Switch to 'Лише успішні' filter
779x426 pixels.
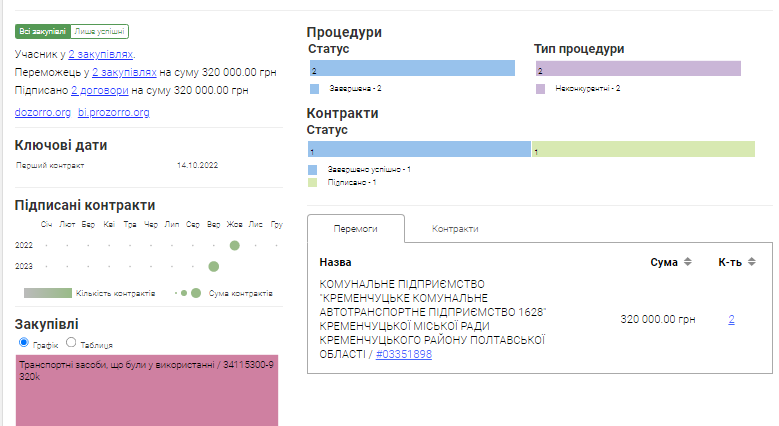point(100,32)
